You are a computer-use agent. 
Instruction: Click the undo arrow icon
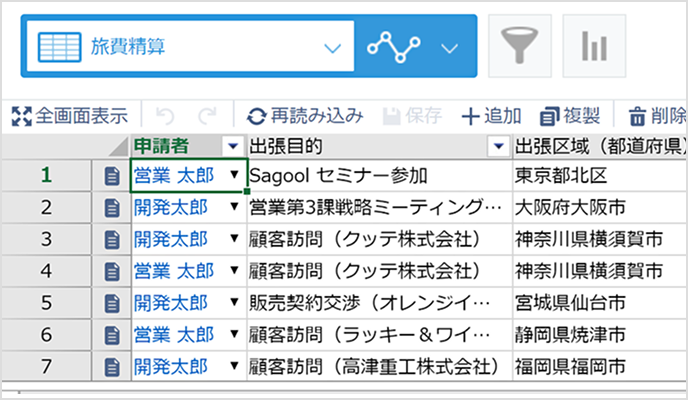(x=166, y=116)
